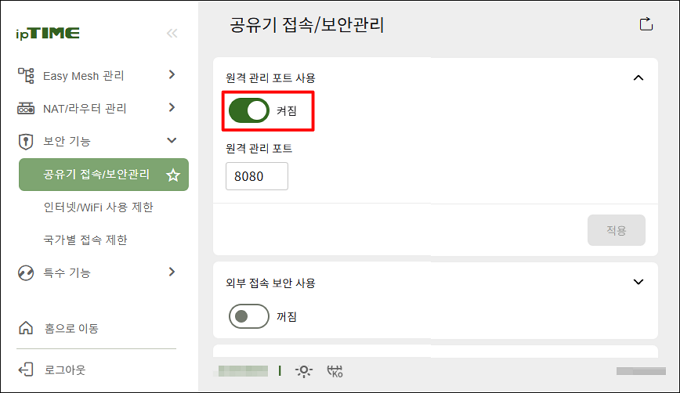This screenshot has height=393, width=680.
Task: Enable 외부 접속 보안 사용 toggle
Action: 249,316
